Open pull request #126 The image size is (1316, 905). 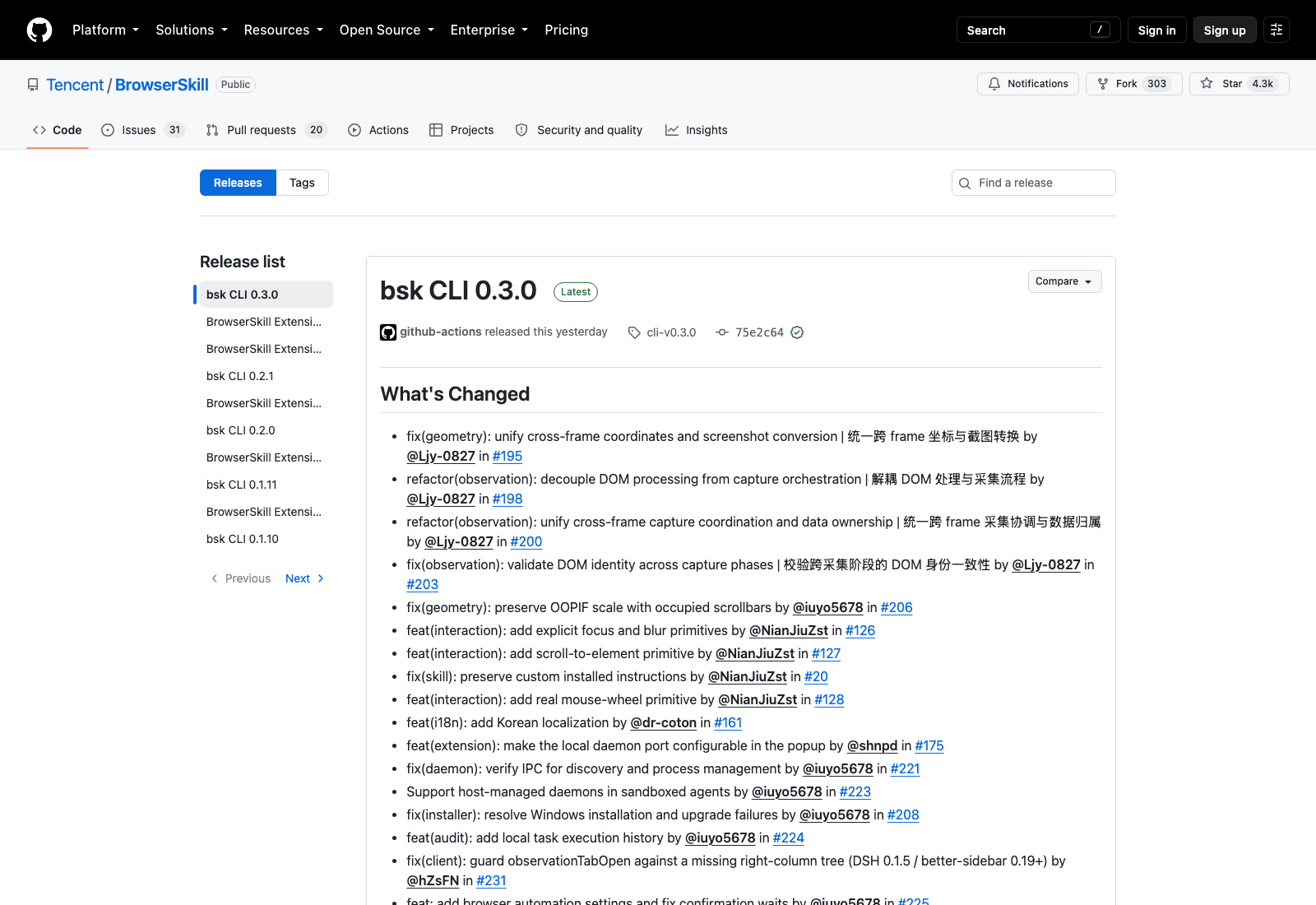pos(860,630)
